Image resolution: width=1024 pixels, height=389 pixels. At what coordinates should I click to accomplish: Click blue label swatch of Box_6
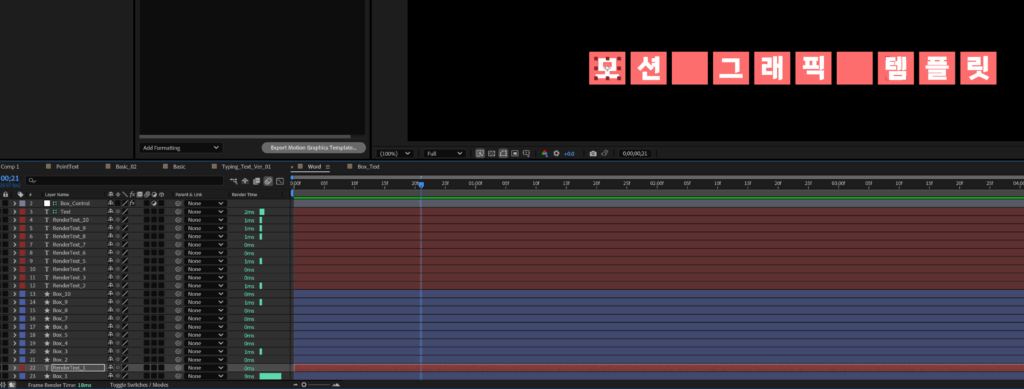pos(22,327)
